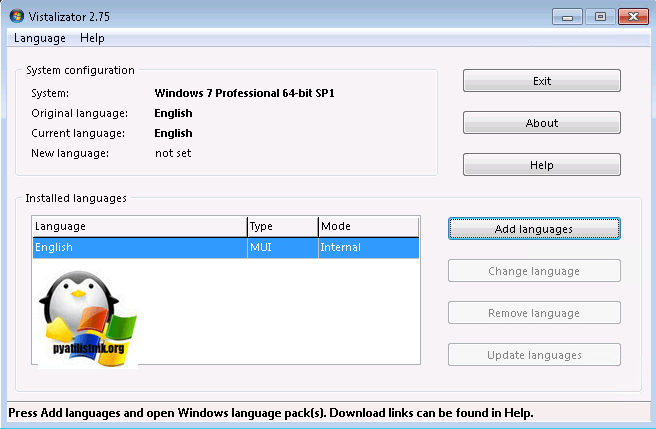This screenshot has height=429, width=656.
Task: Click the disabled Change language button
Action: pos(534,271)
